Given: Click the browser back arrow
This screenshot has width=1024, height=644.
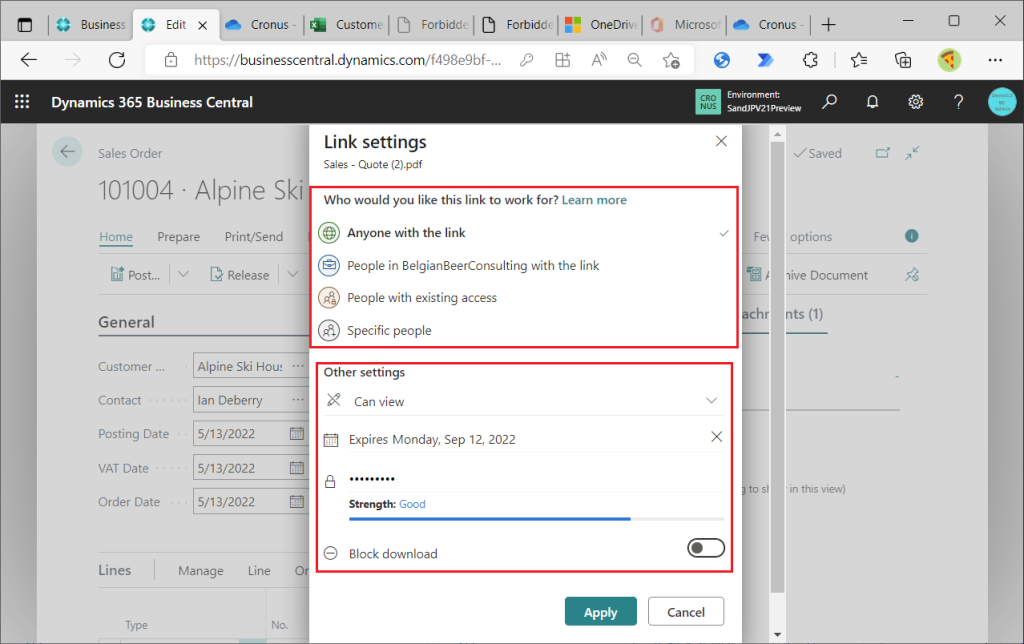Looking at the screenshot, I should [x=29, y=60].
